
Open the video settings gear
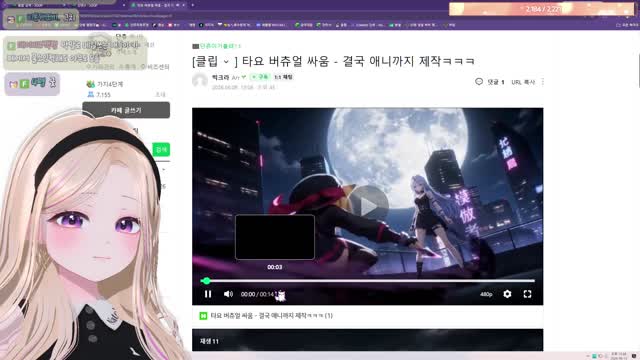507,294
